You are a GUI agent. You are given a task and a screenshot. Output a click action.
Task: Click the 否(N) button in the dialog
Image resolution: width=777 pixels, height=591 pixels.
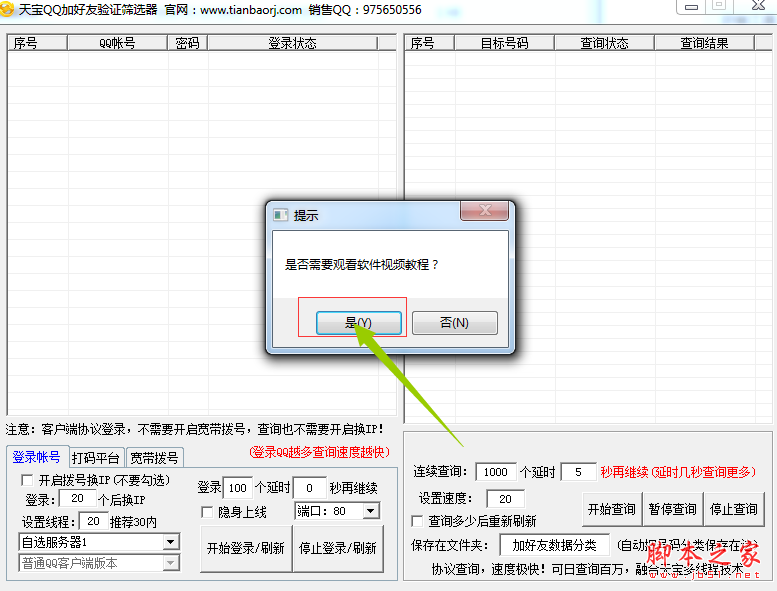click(454, 323)
